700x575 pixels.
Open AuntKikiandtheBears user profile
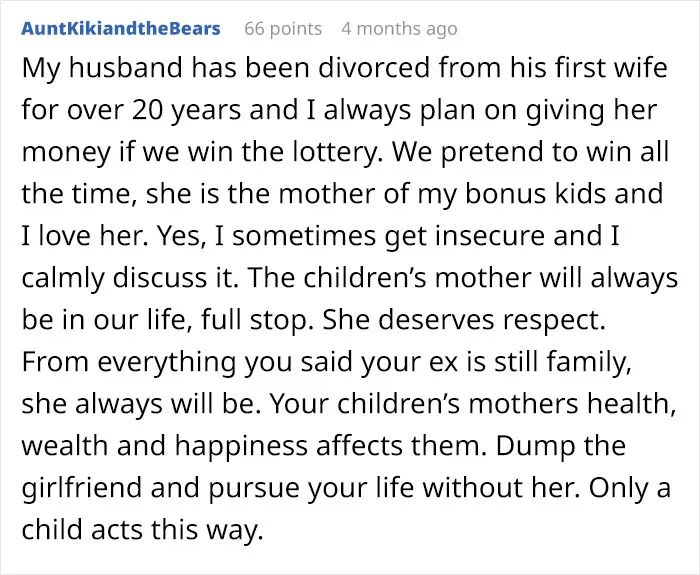click(121, 29)
